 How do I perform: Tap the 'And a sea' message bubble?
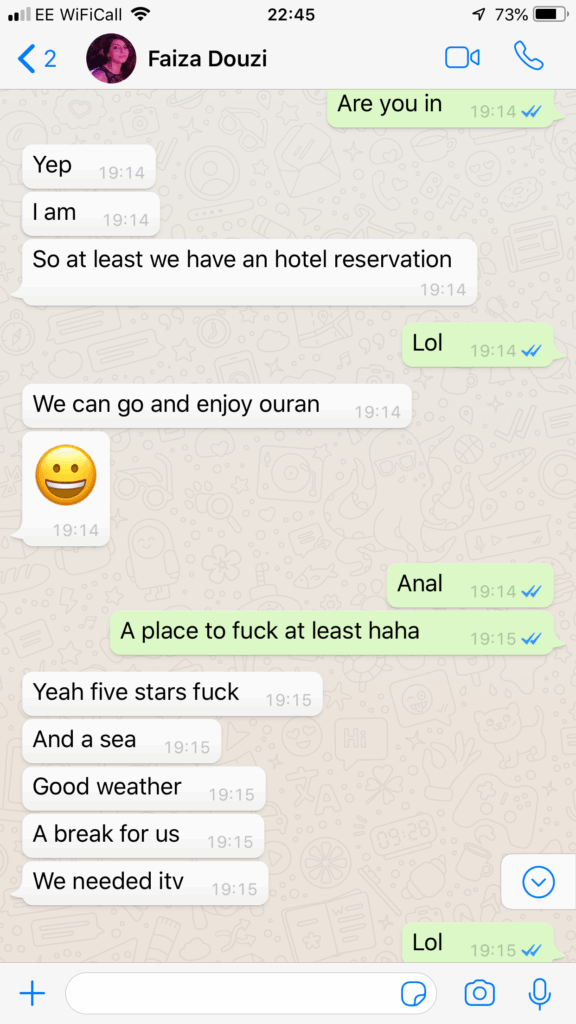click(x=121, y=741)
